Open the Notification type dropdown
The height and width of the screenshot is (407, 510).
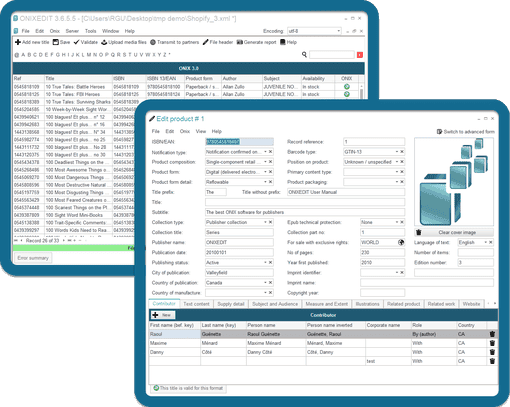click(265, 152)
